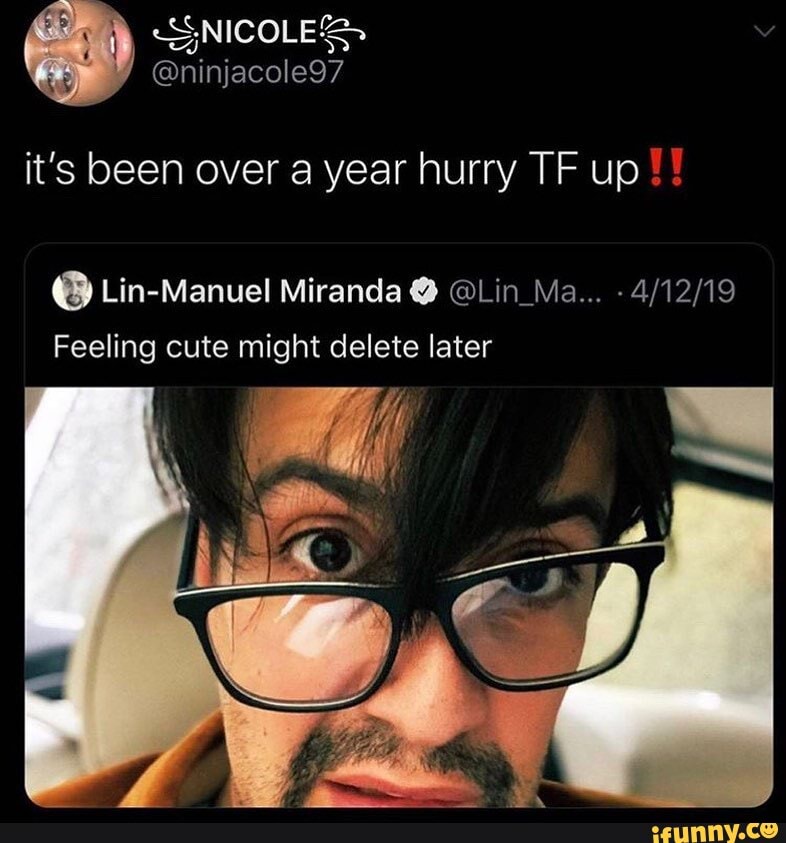Click the ifunny.co watermark logo

[714, 832]
